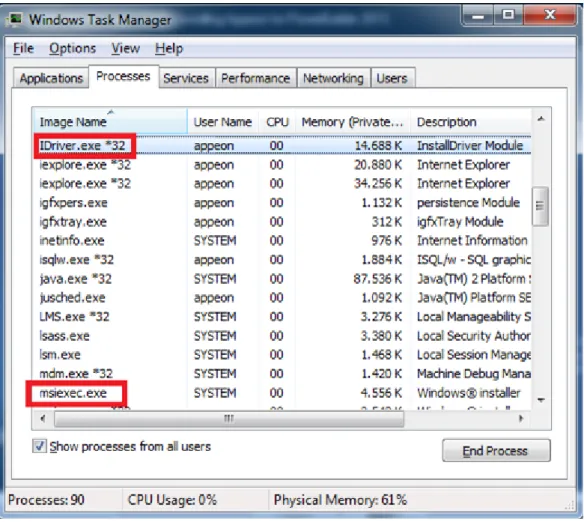584x522 pixels.
Task: Sort processes by CPU column header
Action: click(x=277, y=122)
